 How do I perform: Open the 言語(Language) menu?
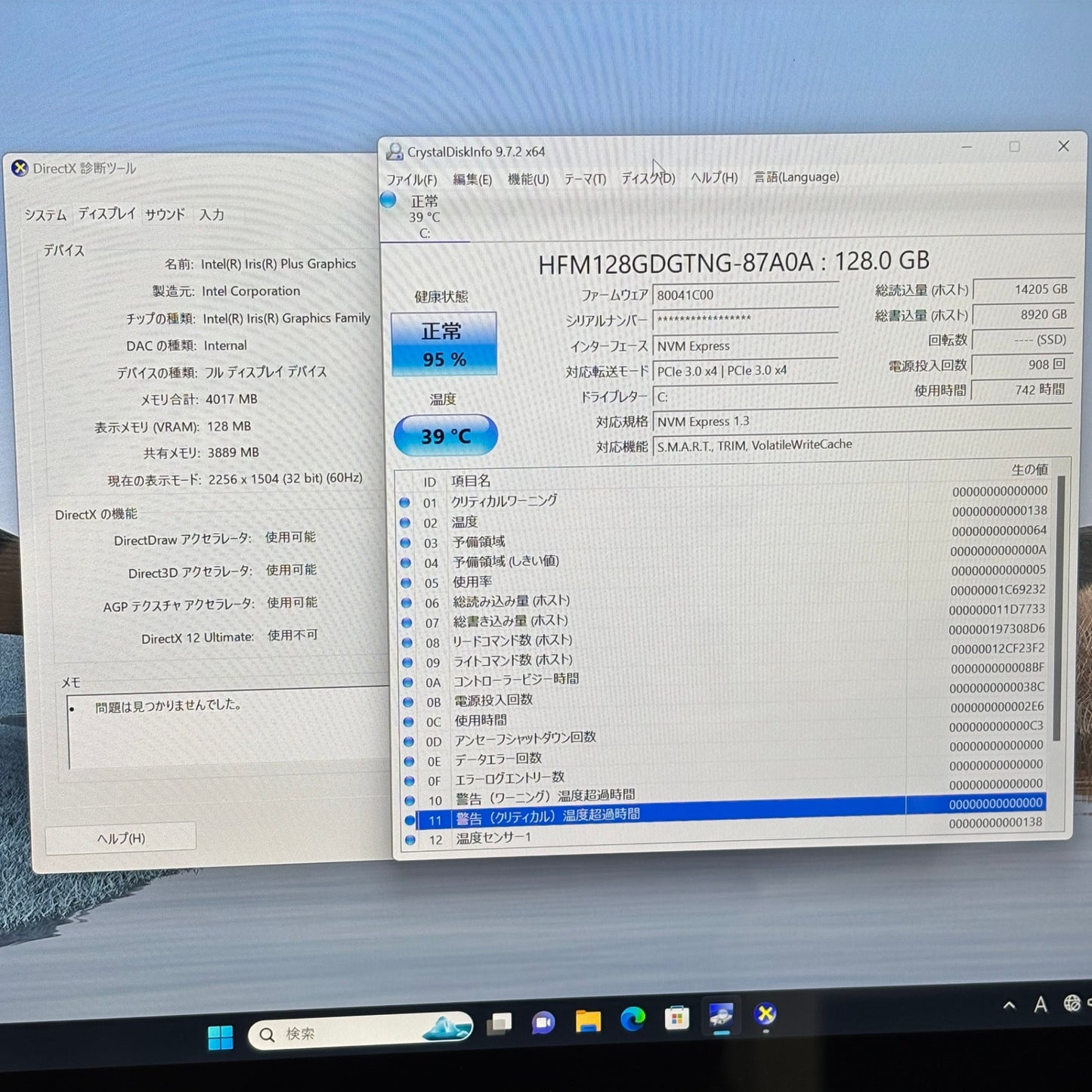[x=796, y=177]
